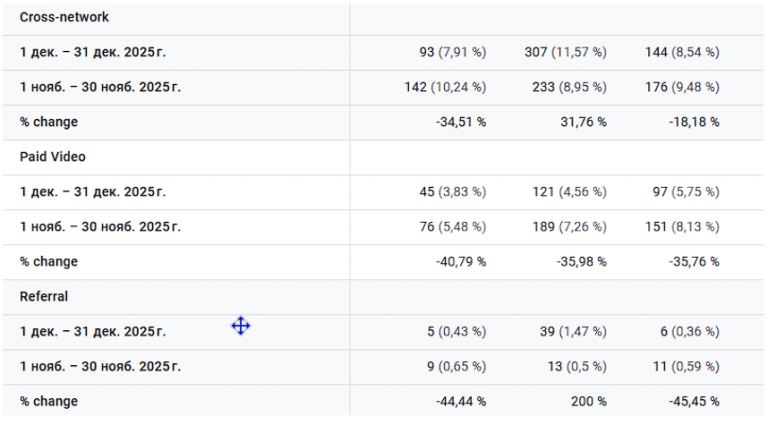The image size is (768, 425).
Task: Select the Paid Video group header
Action: pos(53,157)
